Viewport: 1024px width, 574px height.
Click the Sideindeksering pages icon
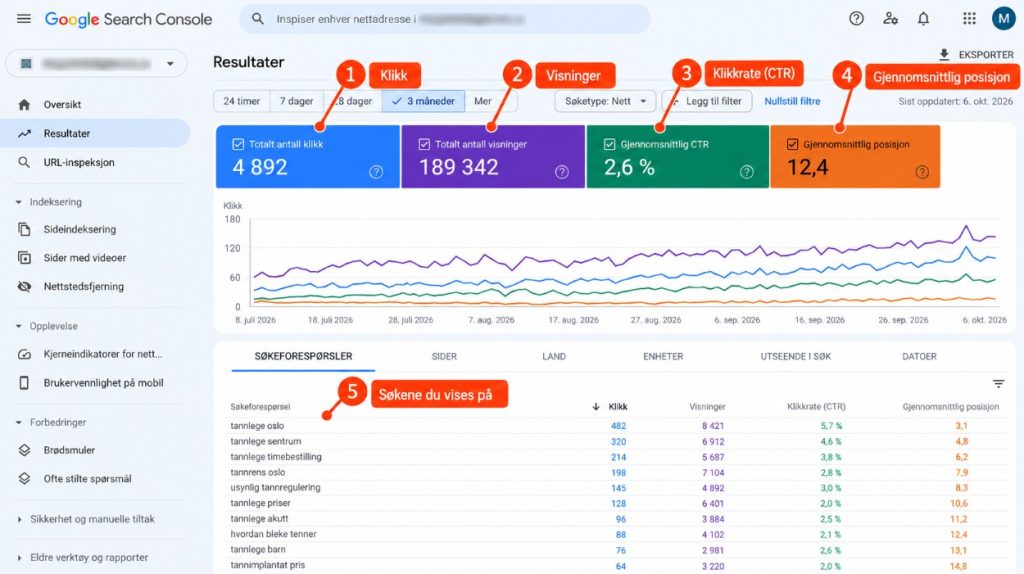click(24, 229)
